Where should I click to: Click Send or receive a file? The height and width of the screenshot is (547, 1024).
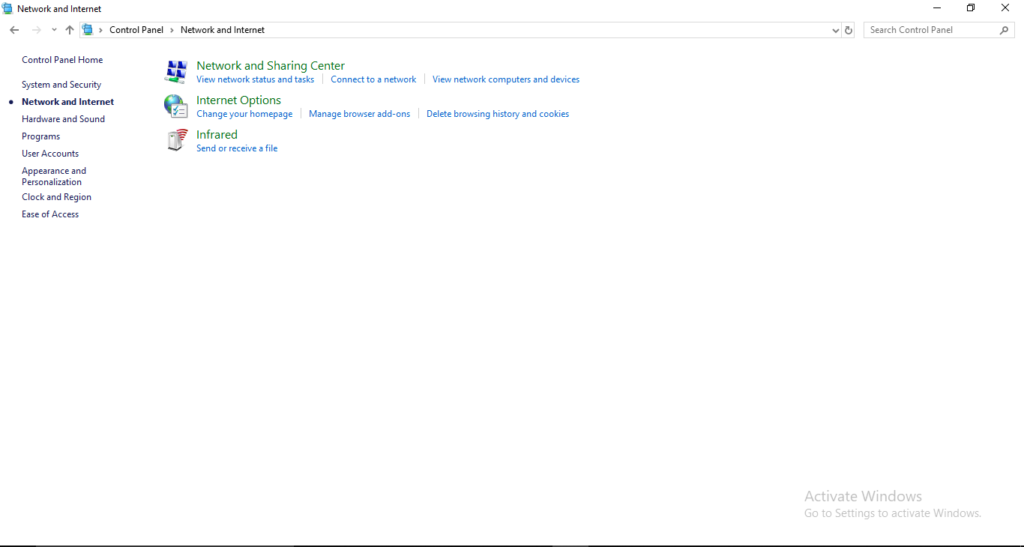(x=237, y=149)
